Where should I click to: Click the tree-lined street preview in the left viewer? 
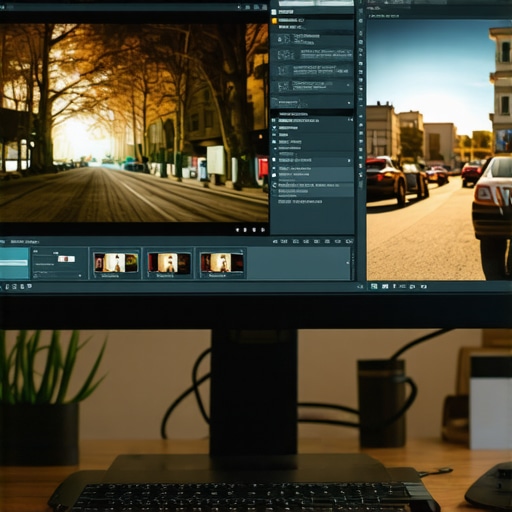[x=134, y=122]
